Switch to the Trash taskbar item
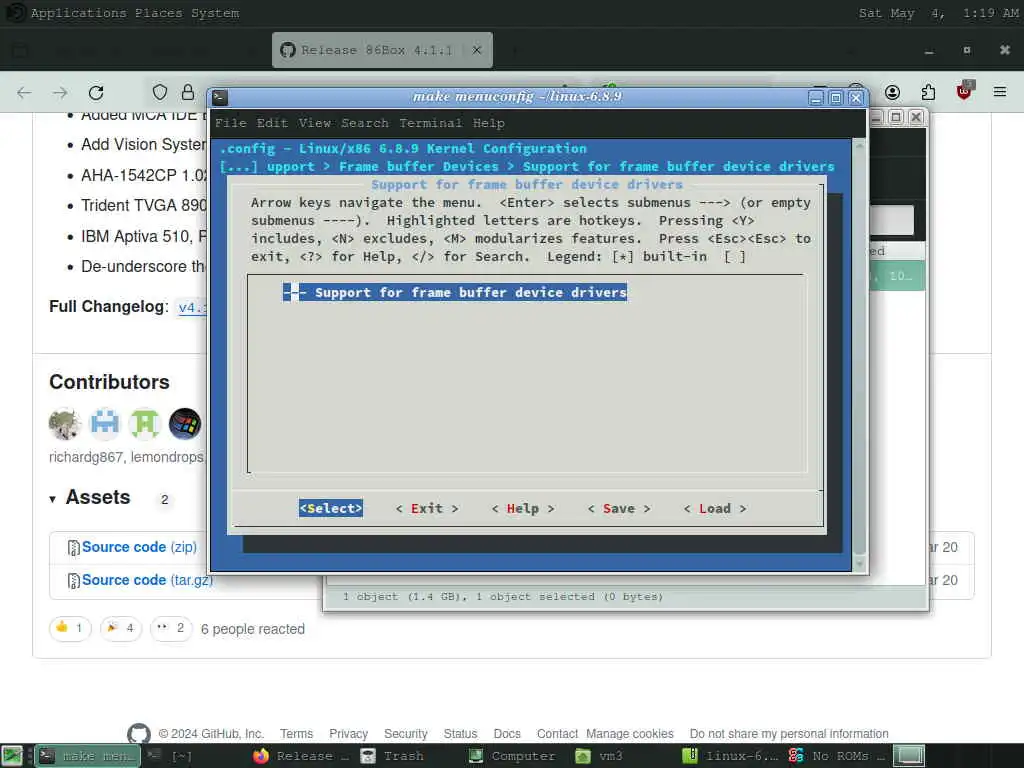This screenshot has width=1024, height=768. click(x=393, y=756)
